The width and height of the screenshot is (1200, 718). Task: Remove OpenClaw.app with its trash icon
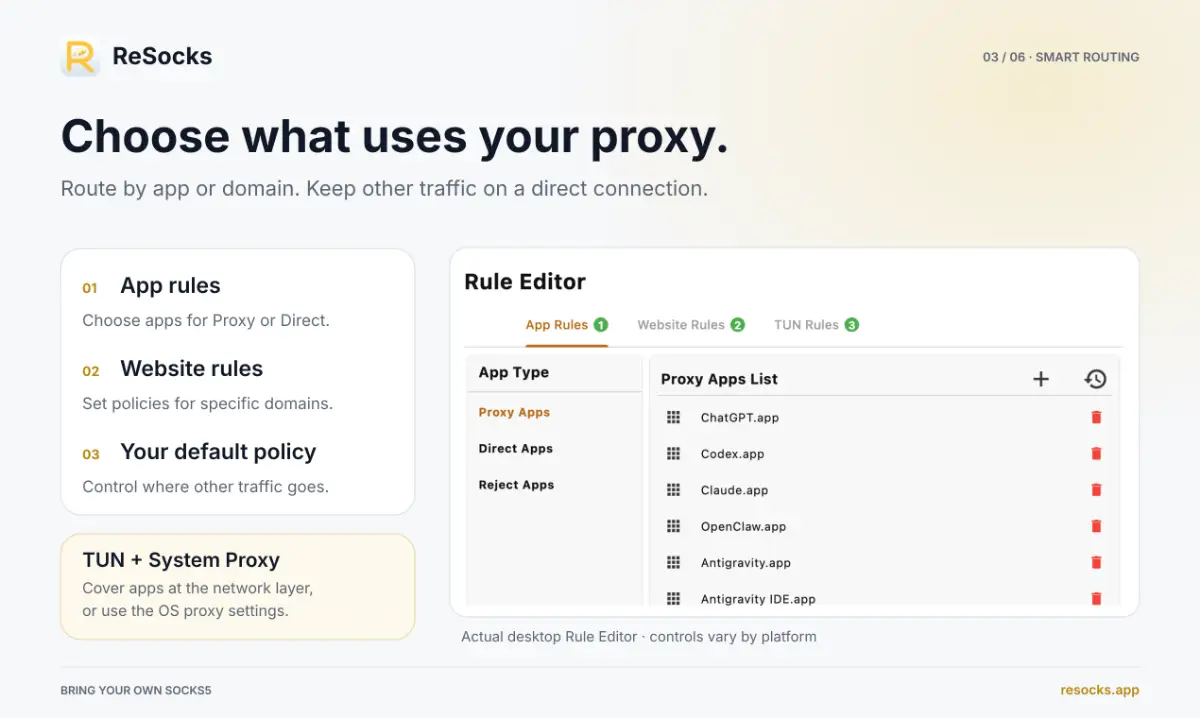pos(1096,526)
